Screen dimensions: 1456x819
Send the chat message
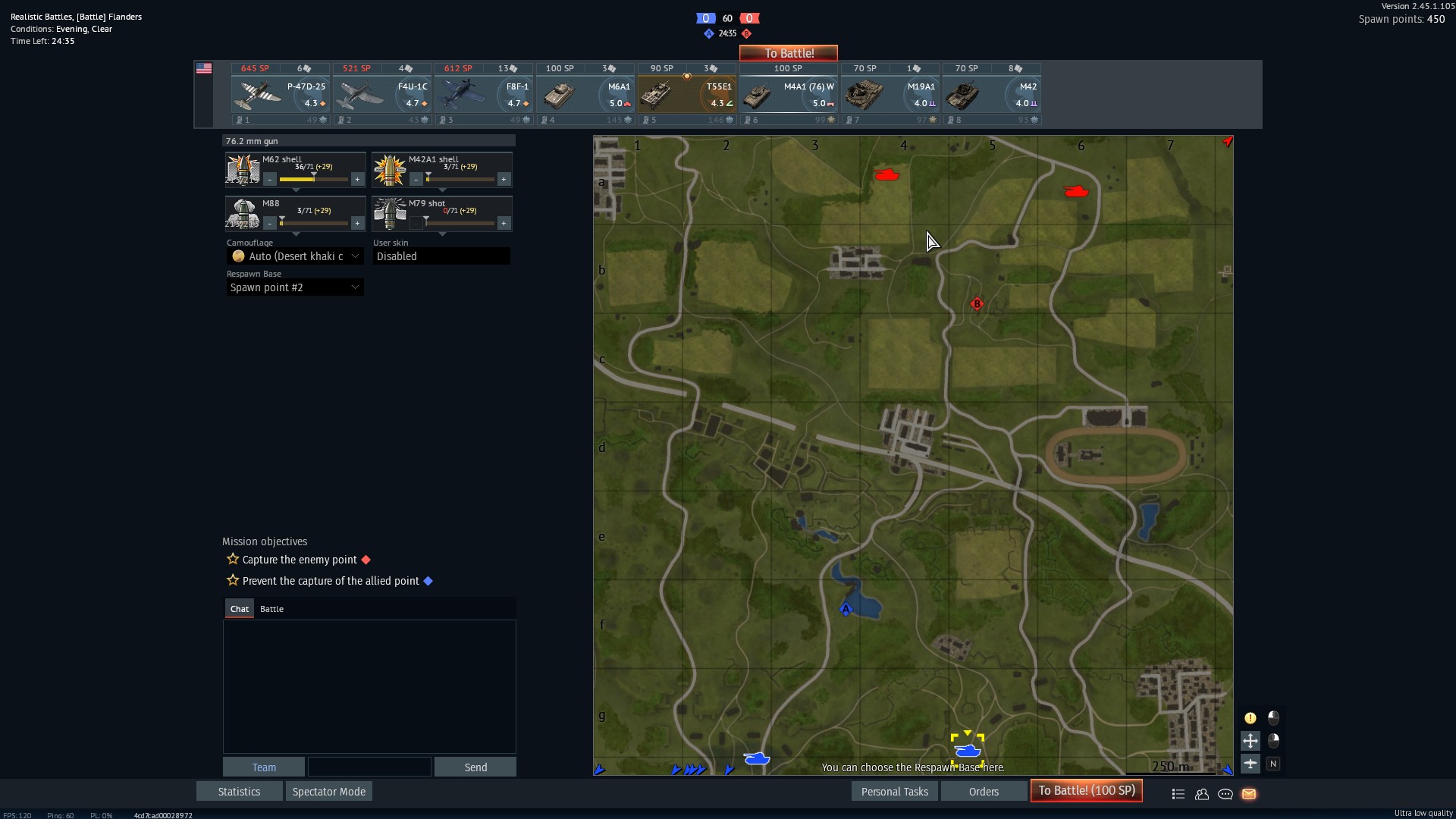click(475, 767)
